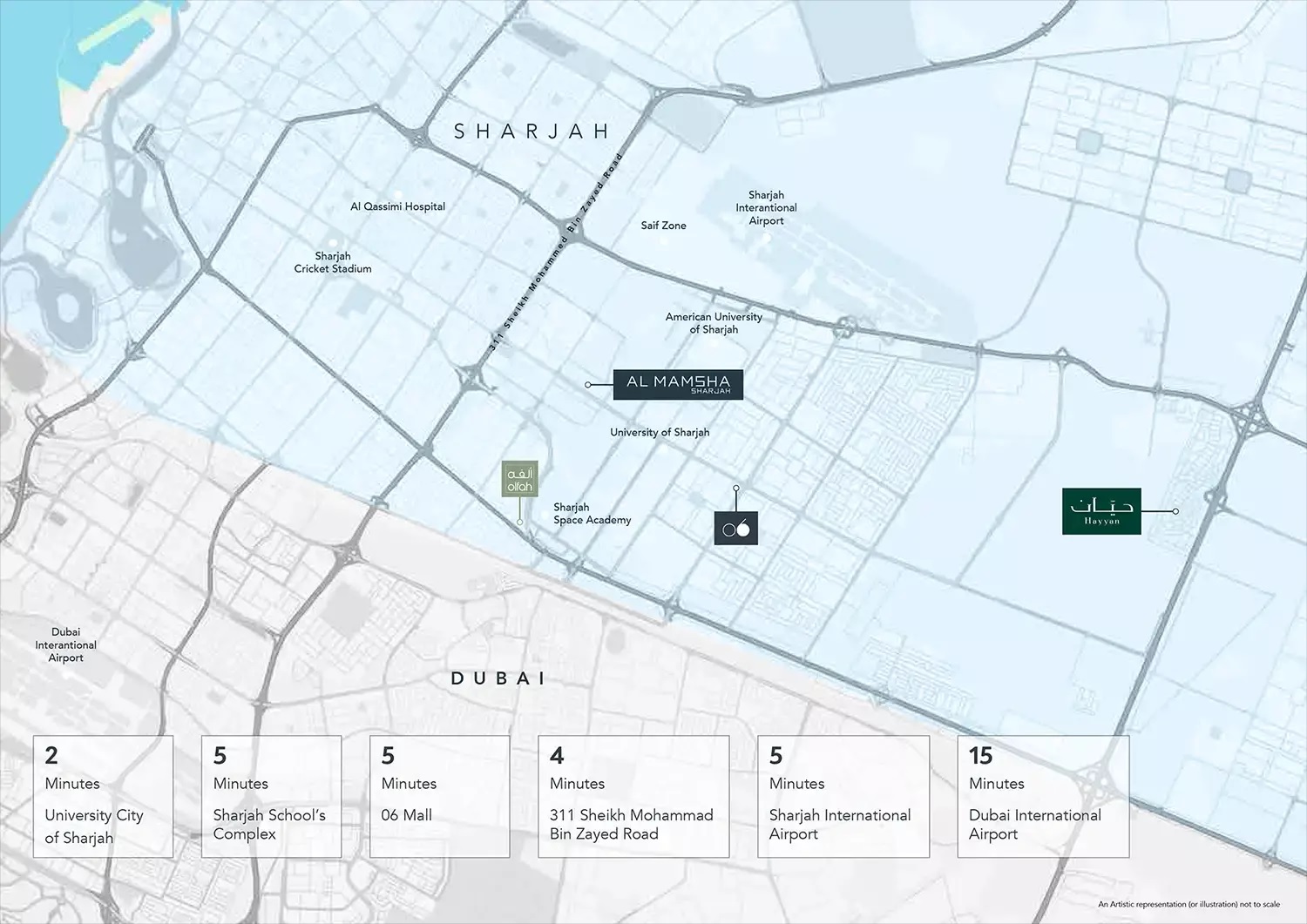Select the AL MAMSHA Sharjah map marker

678,384
